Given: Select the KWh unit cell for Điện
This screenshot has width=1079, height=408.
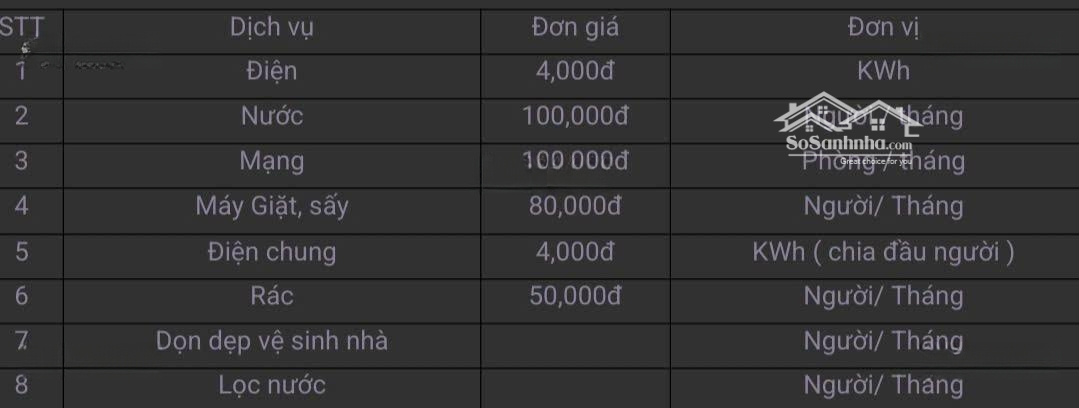Looking at the screenshot, I should coord(883,72).
